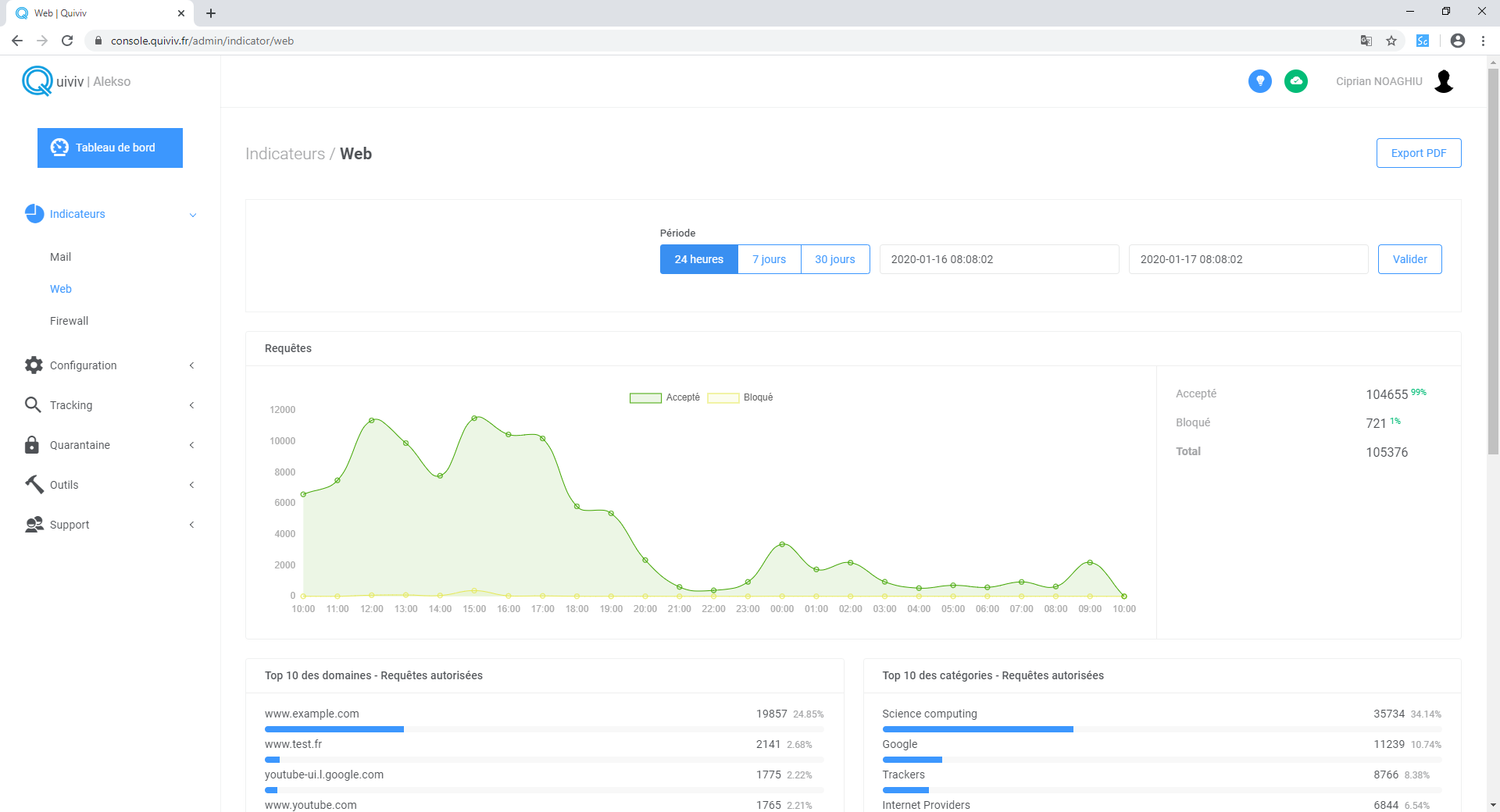Open the Quarantaine padlock icon
Image resolution: width=1500 pixels, height=812 pixels.
[x=33, y=444]
